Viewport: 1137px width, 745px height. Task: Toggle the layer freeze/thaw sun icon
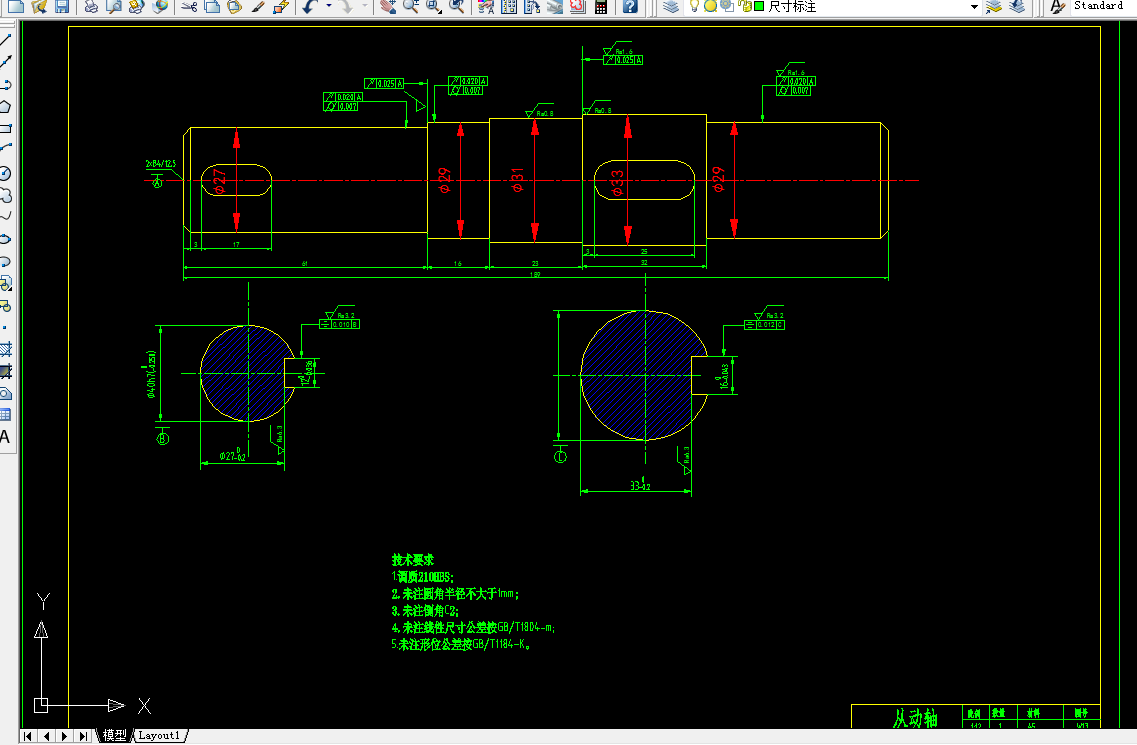pyautogui.click(x=711, y=6)
